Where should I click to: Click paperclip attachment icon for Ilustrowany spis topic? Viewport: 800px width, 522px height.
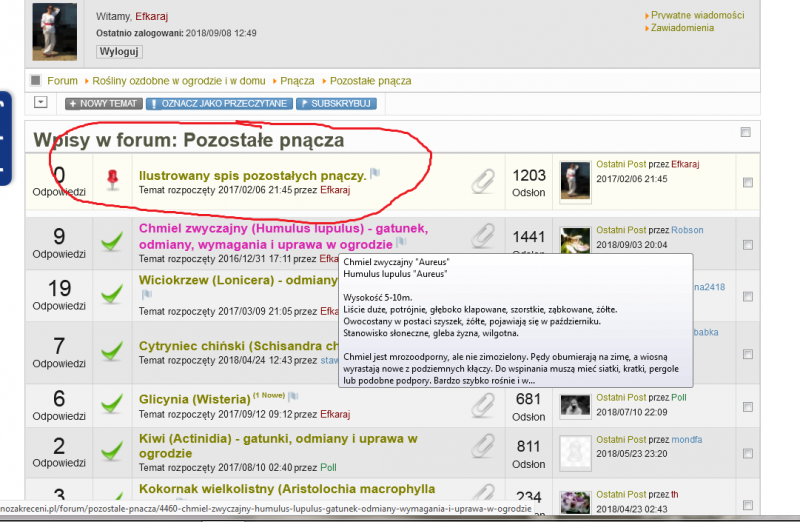coord(484,180)
